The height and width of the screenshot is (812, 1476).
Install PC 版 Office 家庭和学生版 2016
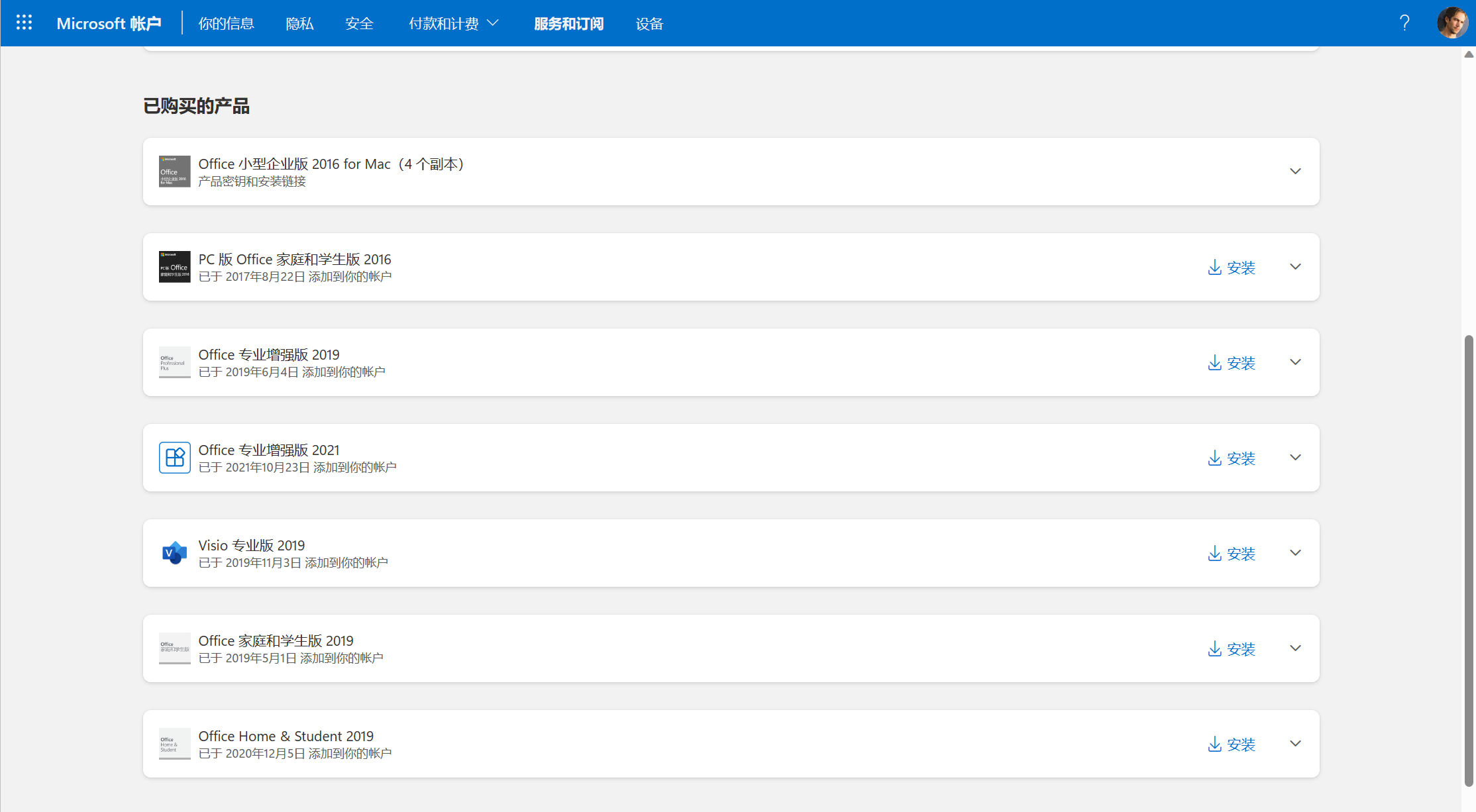tap(1232, 268)
